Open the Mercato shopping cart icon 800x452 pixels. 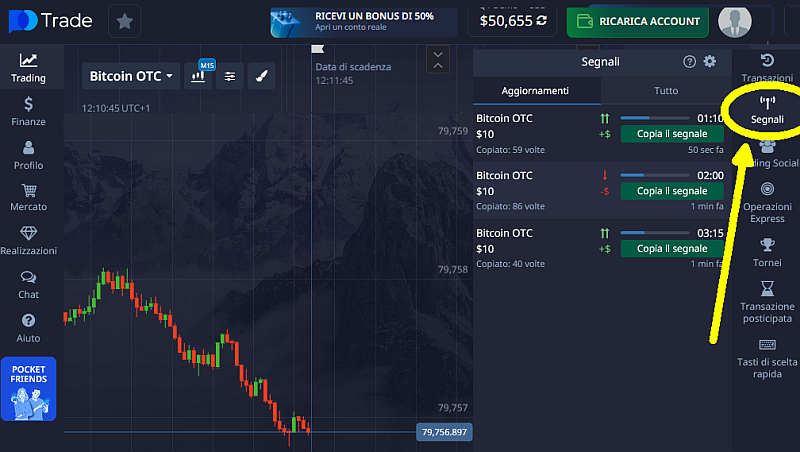click(28, 197)
